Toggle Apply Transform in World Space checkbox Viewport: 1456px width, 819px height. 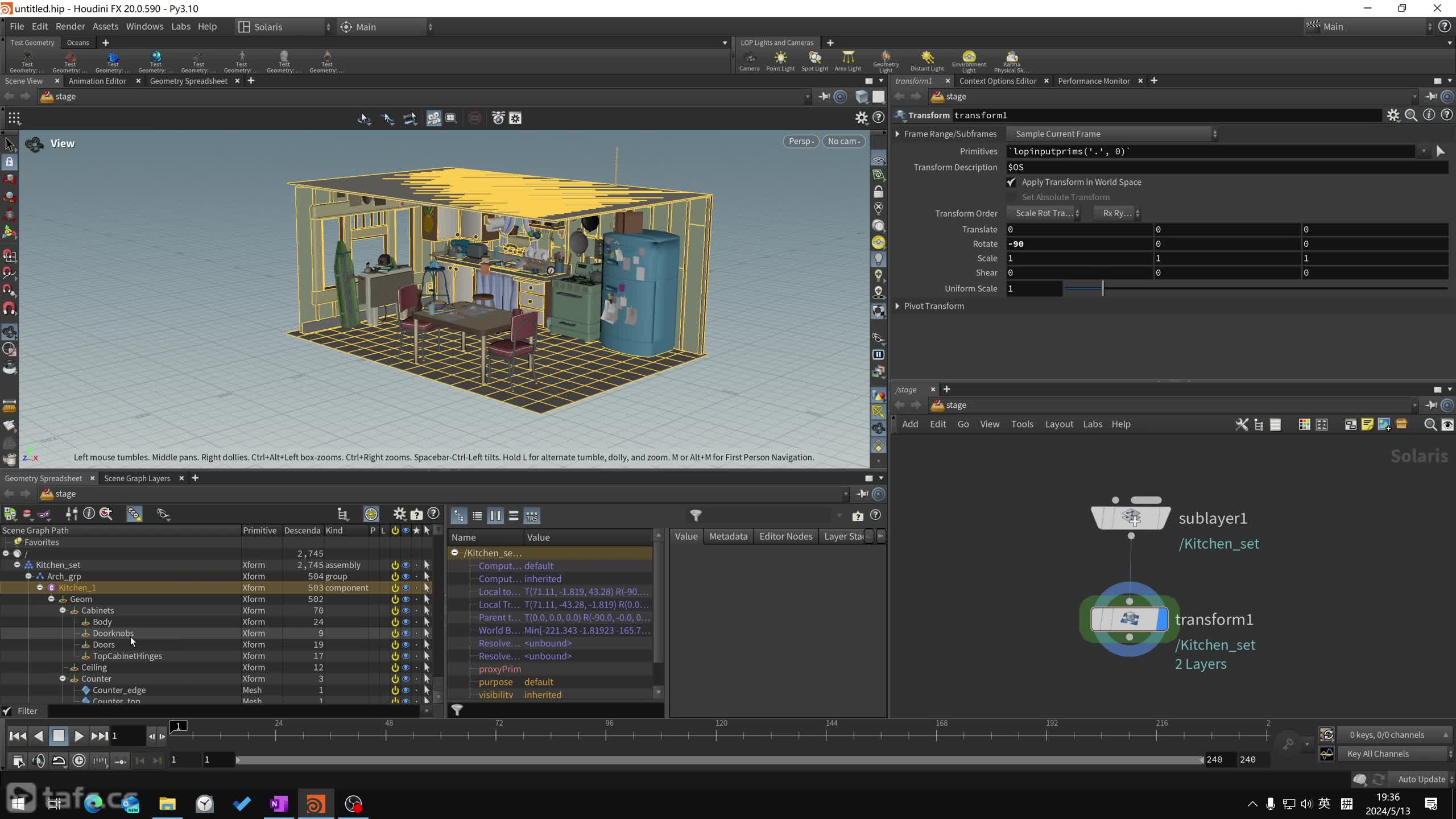click(x=1011, y=183)
